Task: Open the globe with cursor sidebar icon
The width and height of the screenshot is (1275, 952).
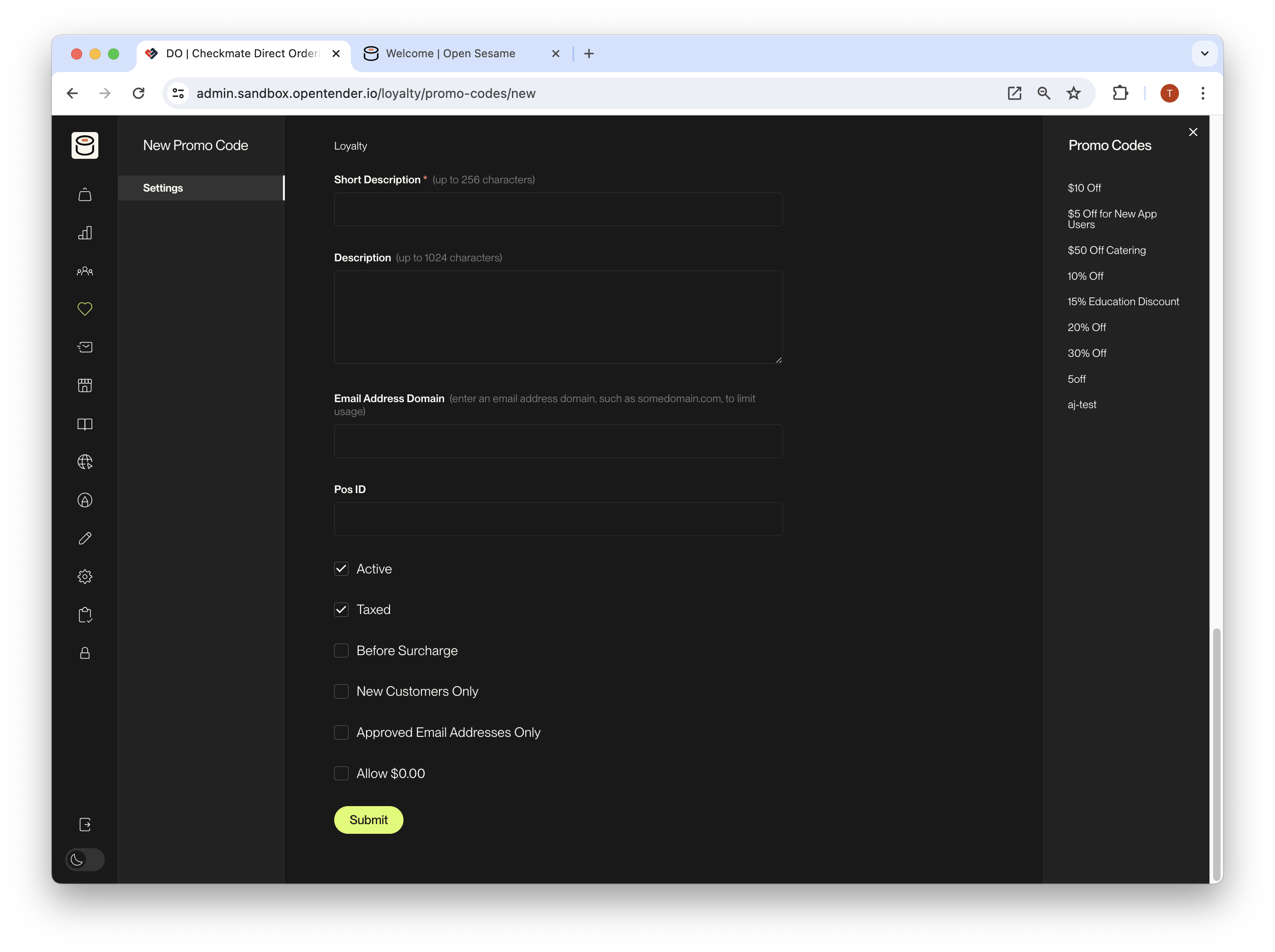Action: (x=84, y=462)
